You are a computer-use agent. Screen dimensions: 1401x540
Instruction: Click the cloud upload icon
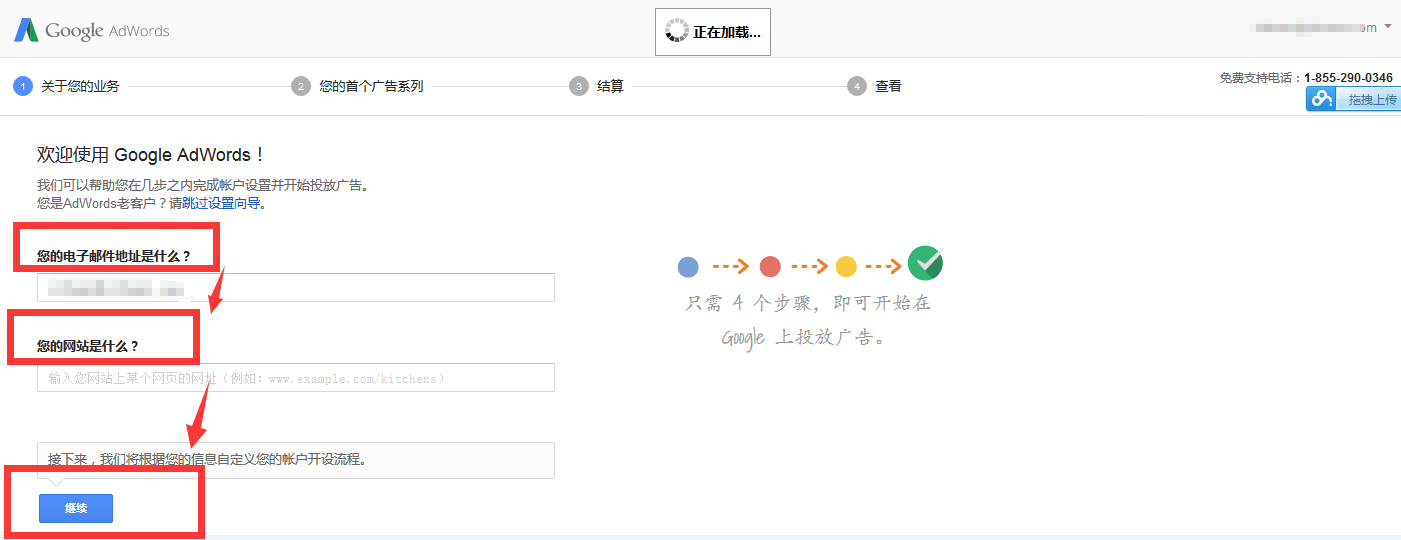(1323, 99)
